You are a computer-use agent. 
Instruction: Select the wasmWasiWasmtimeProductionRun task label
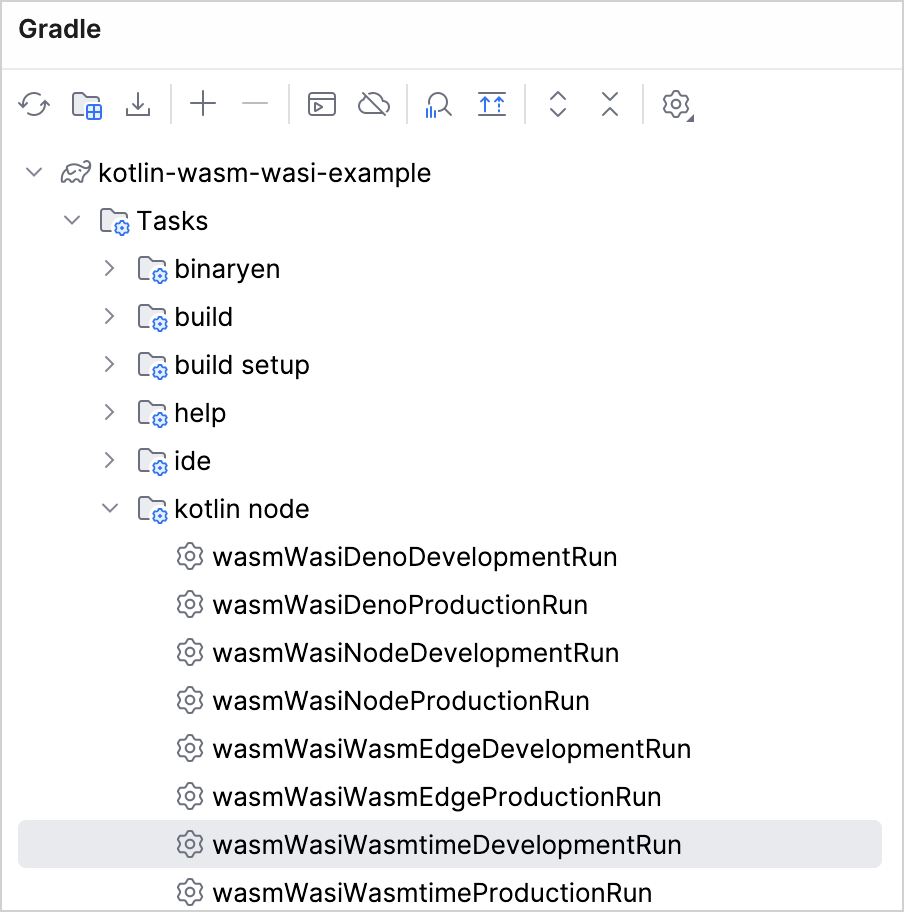pyautogui.click(x=432, y=893)
